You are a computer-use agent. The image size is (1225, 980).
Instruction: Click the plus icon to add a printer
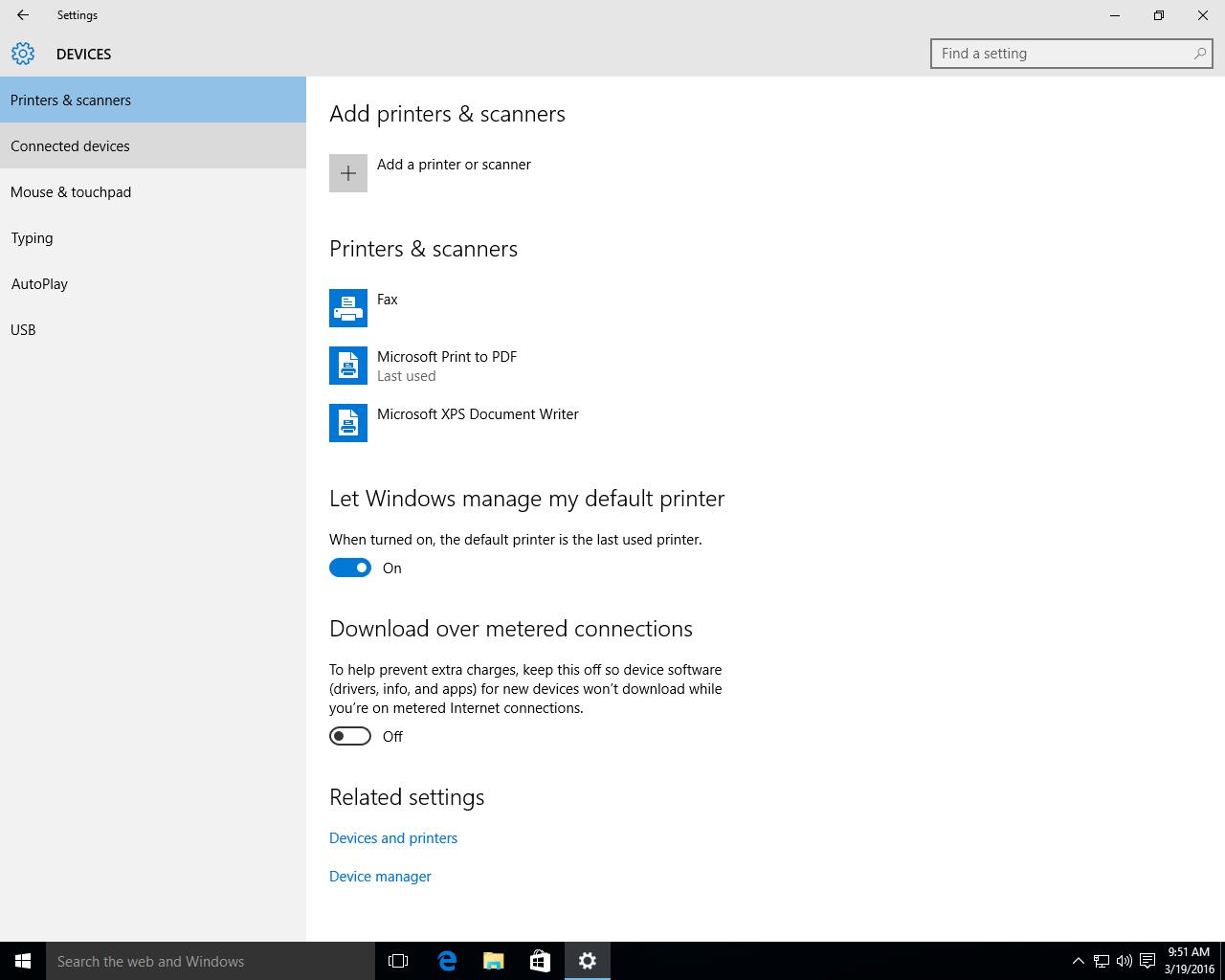pyautogui.click(x=348, y=173)
